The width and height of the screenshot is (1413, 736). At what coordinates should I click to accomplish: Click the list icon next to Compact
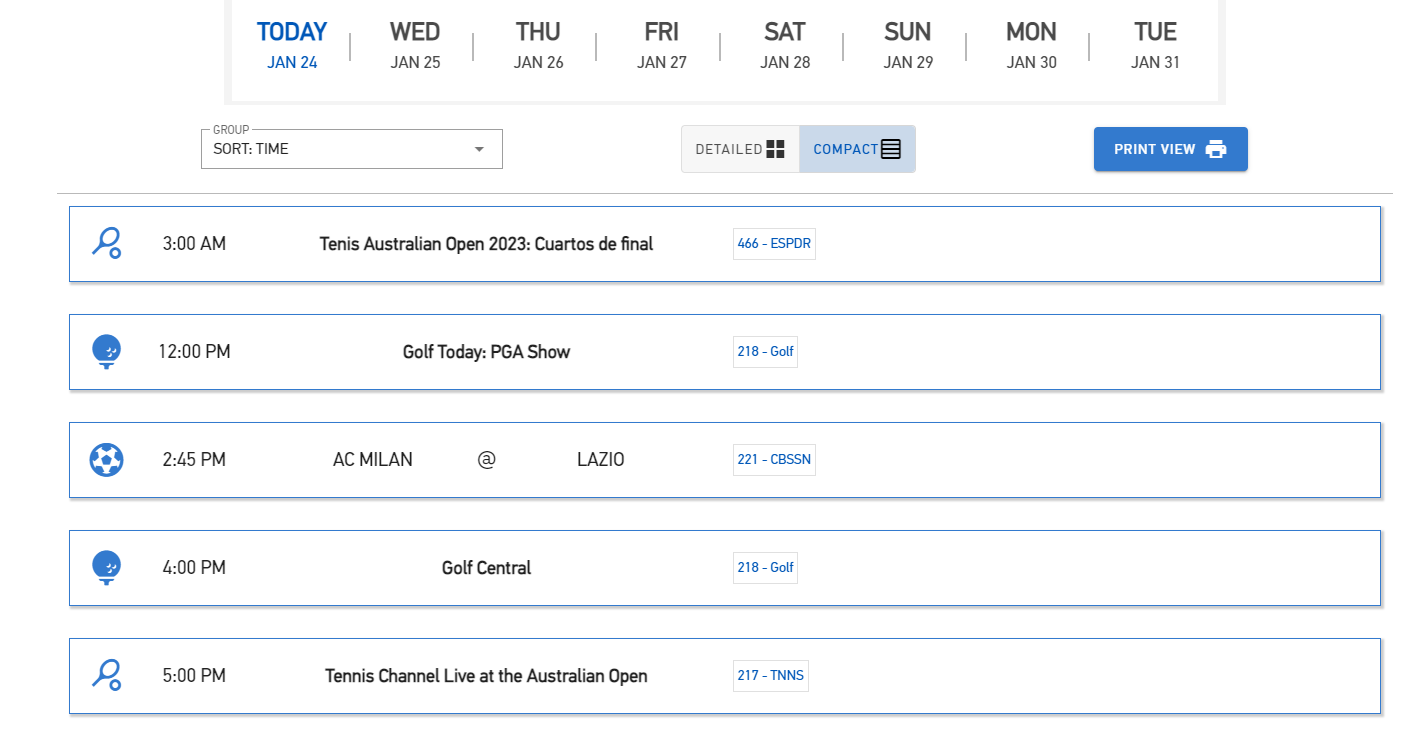click(891, 149)
